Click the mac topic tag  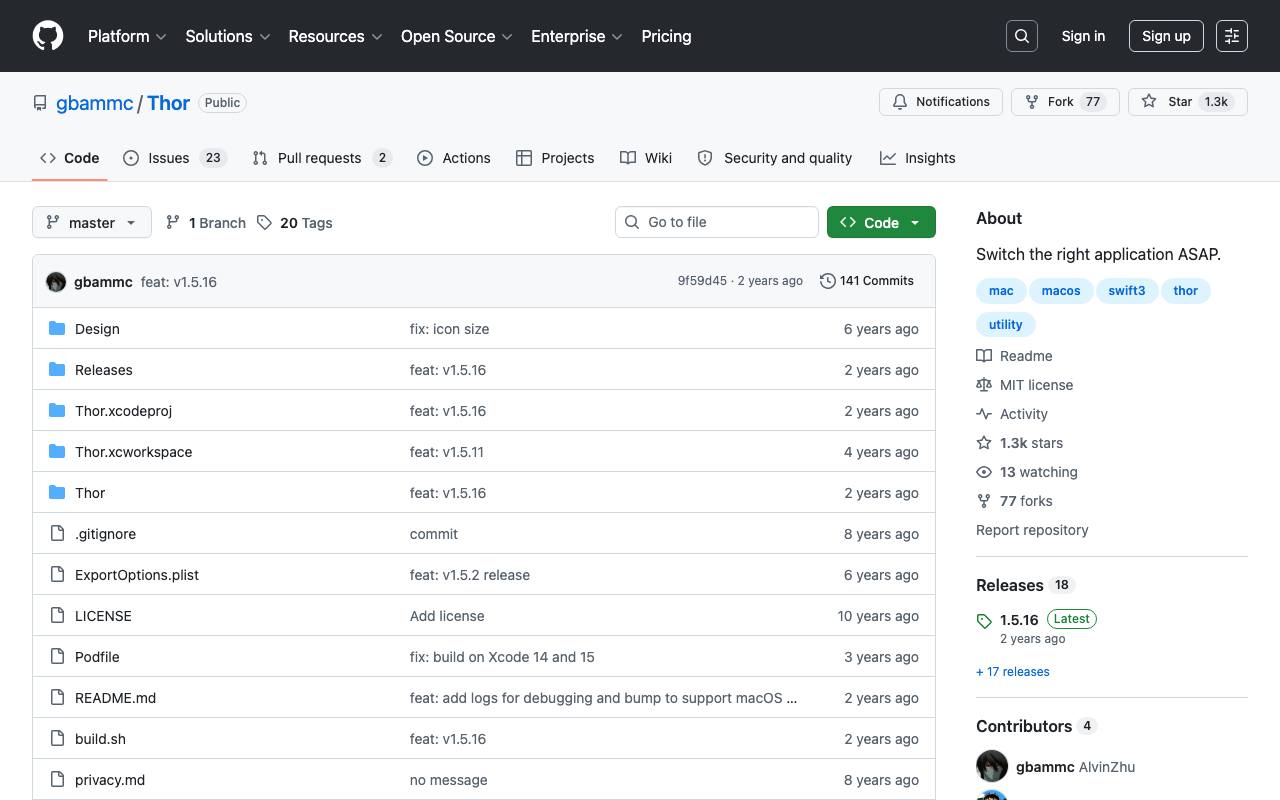click(x=1001, y=291)
